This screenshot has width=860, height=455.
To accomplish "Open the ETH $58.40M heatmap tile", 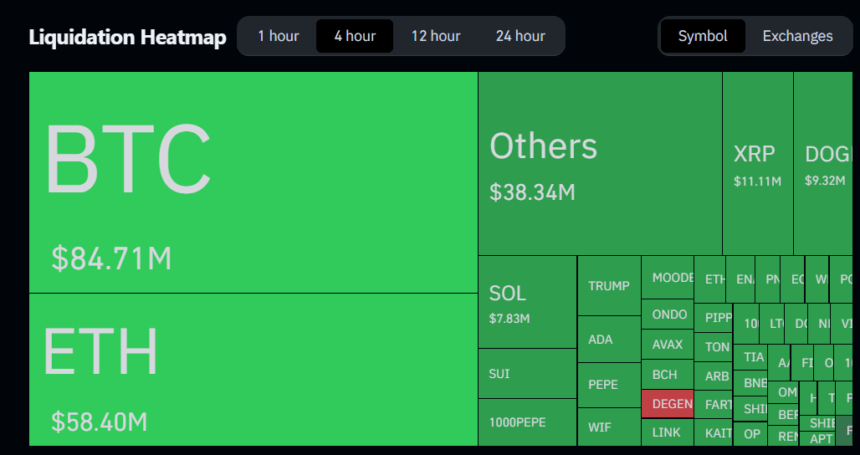I will (x=253, y=369).
